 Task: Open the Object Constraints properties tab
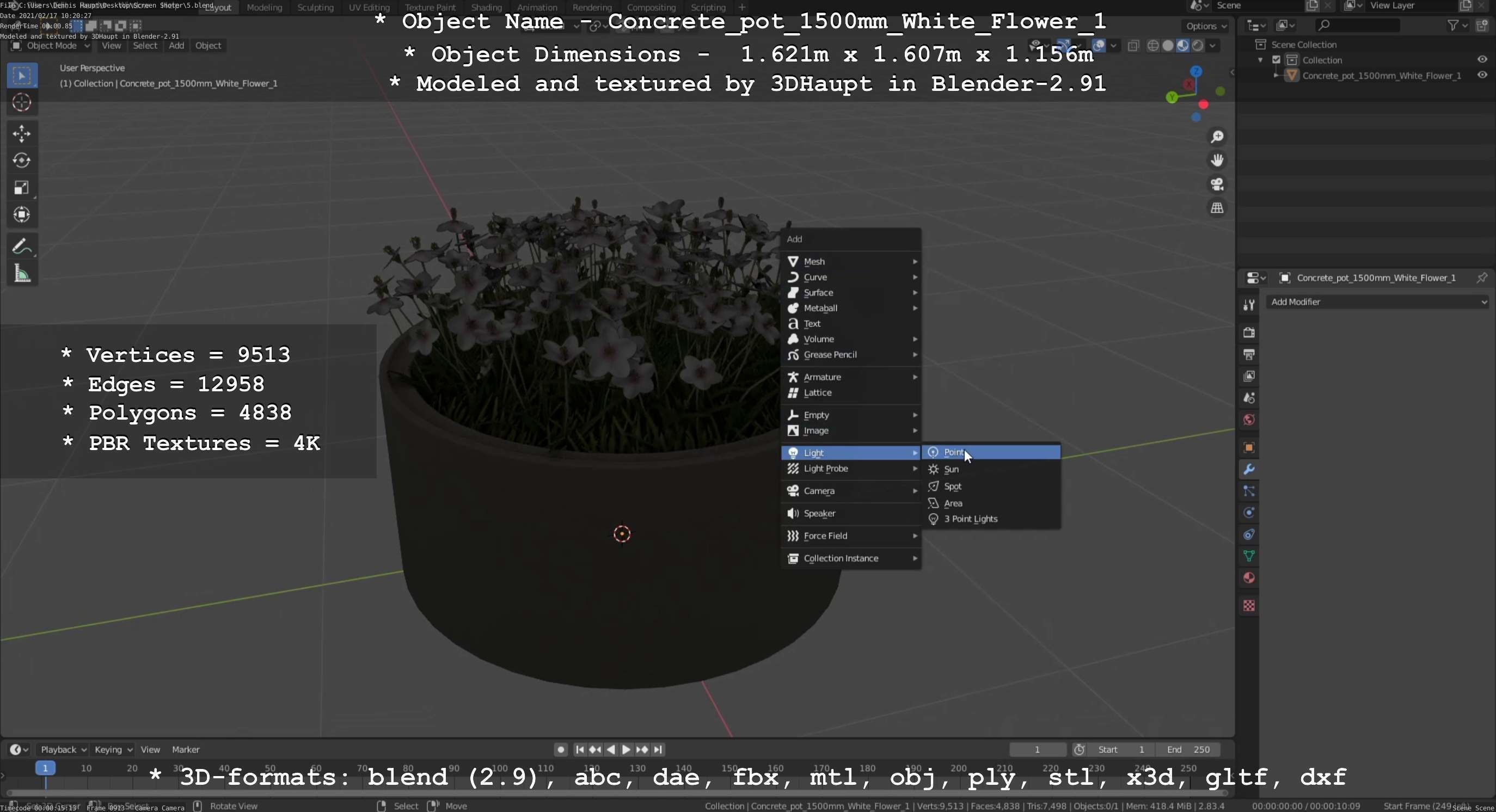pos(1249,534)
